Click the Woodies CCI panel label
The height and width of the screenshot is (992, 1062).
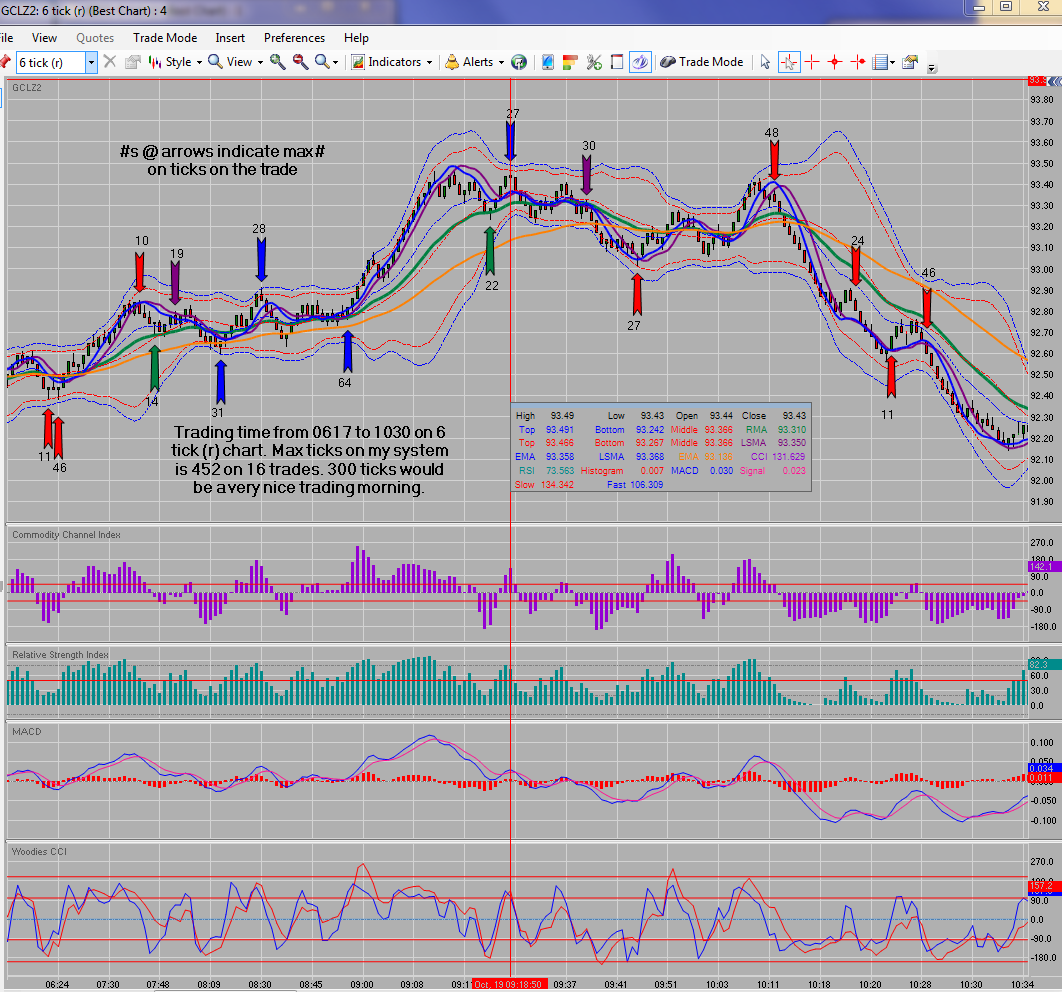click(x=39, y=851)
